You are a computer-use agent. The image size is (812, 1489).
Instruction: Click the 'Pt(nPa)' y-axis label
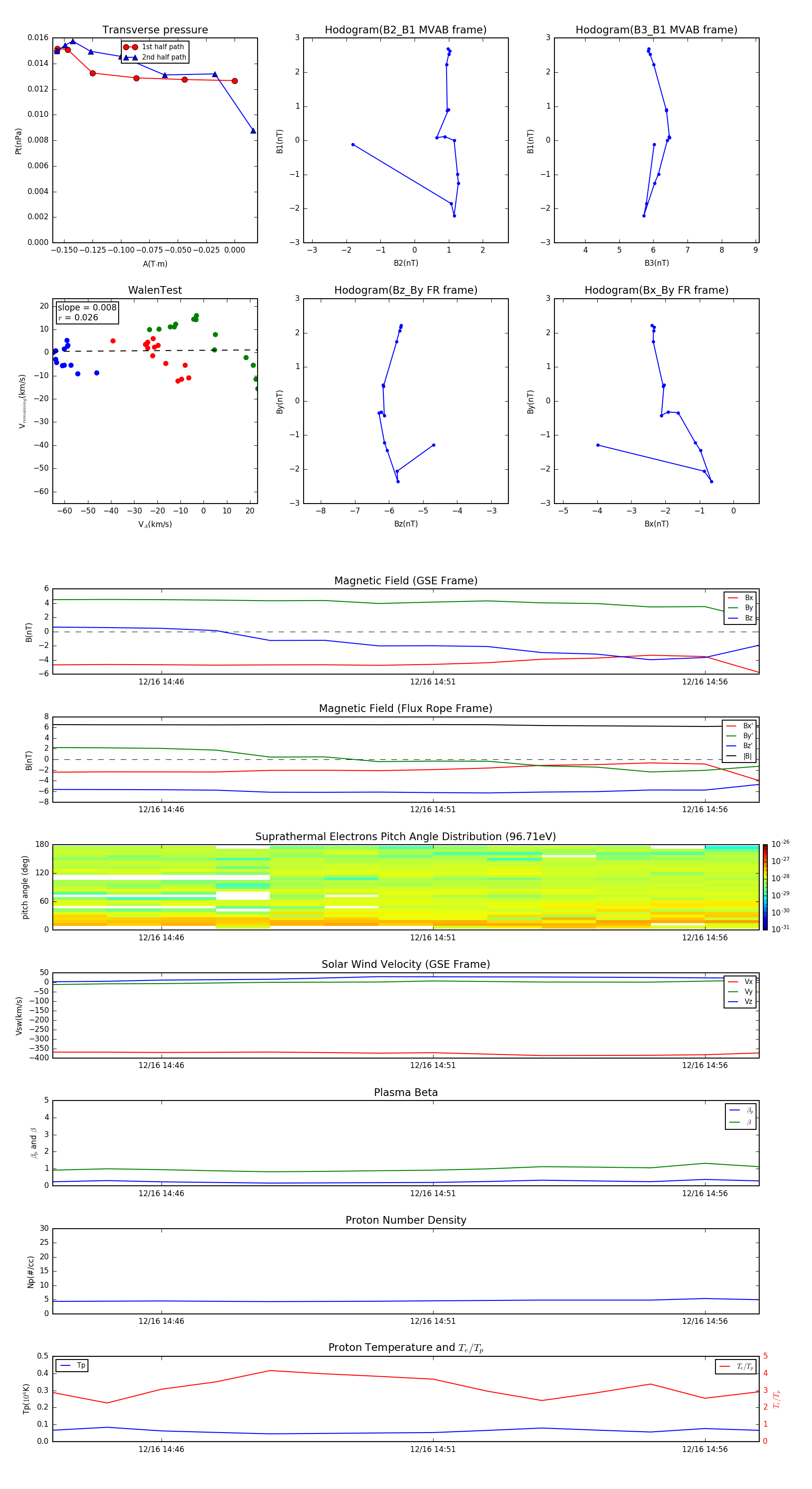tap(18, 141)
